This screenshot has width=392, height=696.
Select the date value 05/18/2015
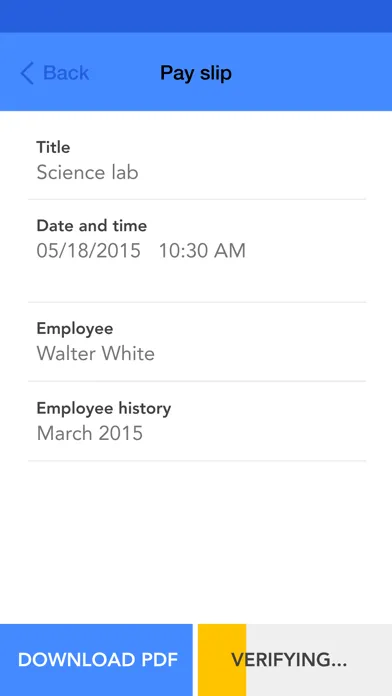pos(88,251)
